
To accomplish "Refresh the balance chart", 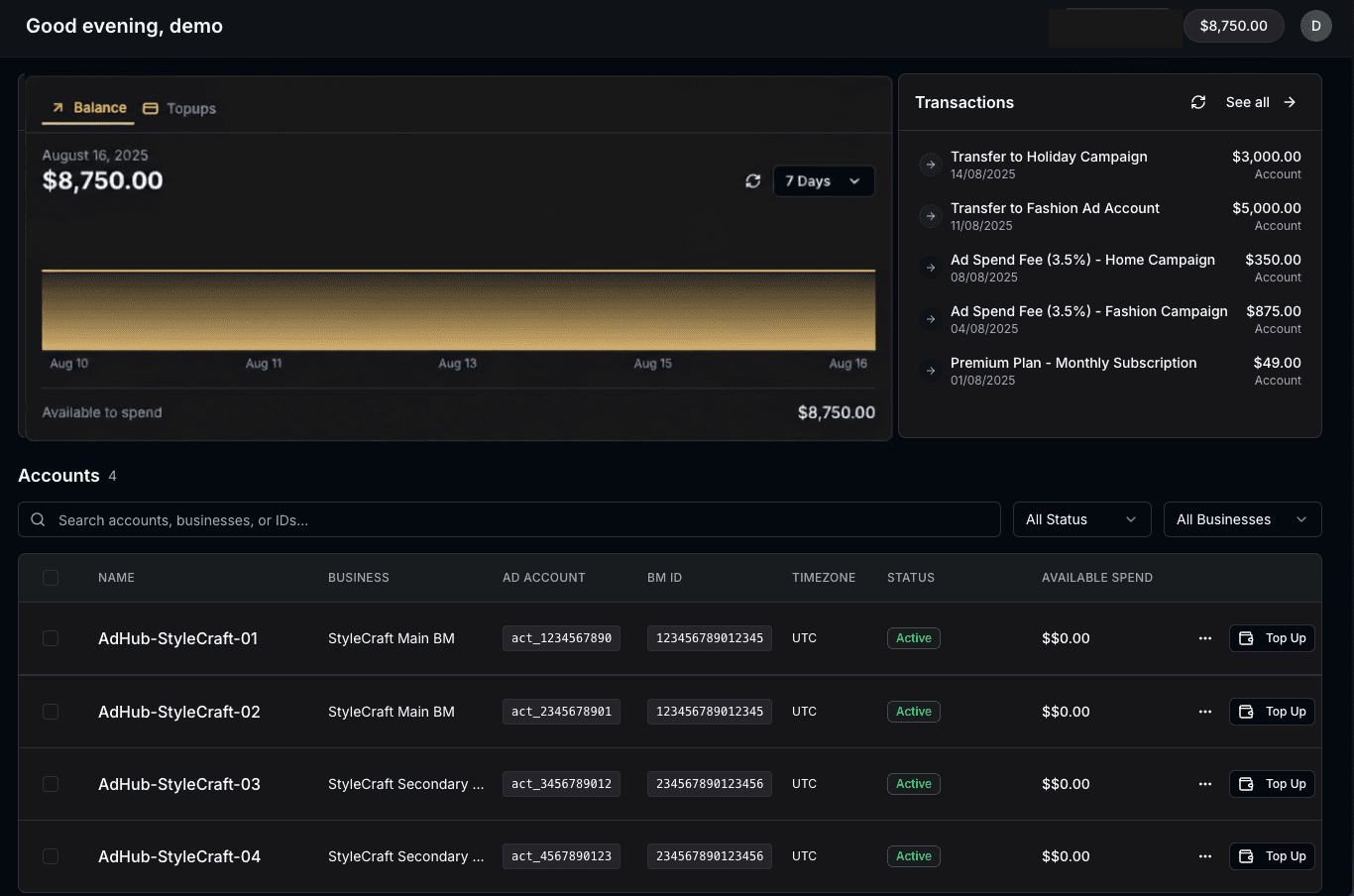I will pos(753,181).
